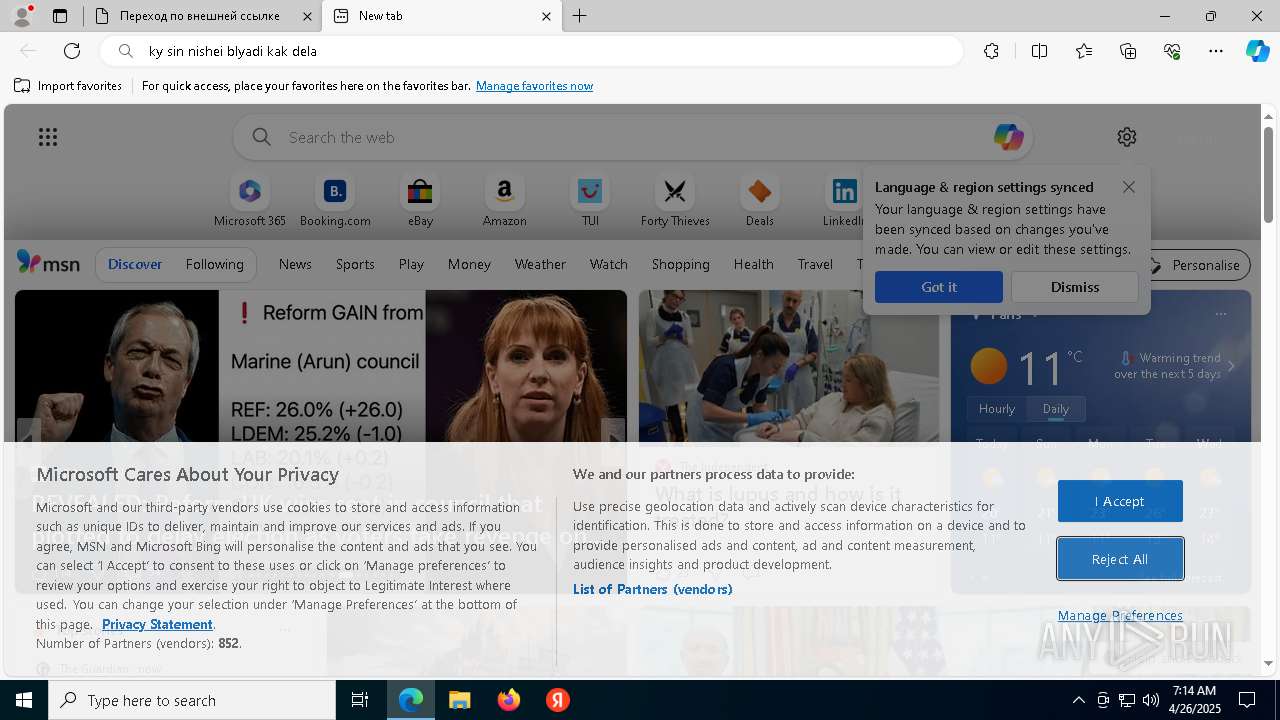Viewport: 1280px width, 720px height.
Task: Click the Copilot icon in web search box
Action: click(x=1008, y=137)
